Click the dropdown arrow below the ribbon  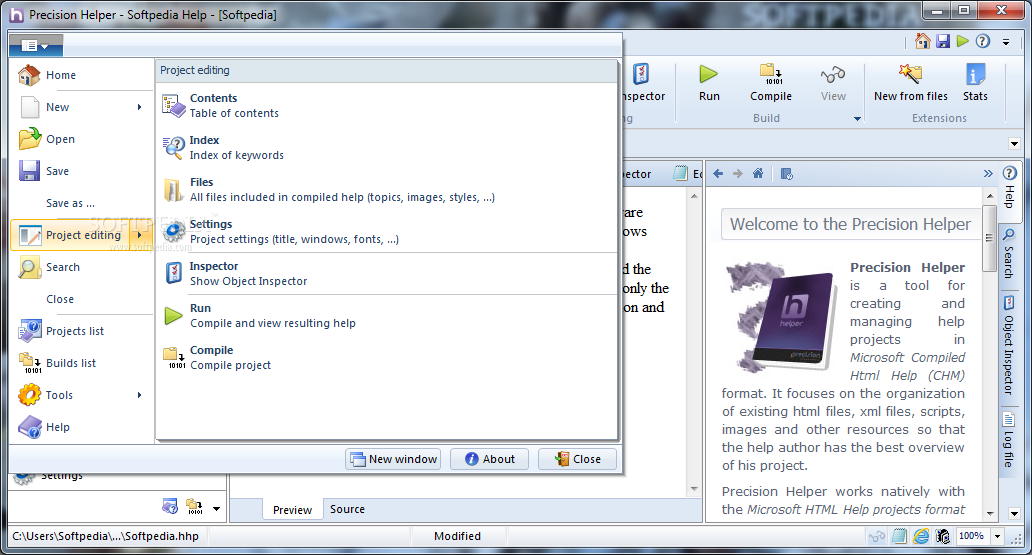click(x=1014, y=144)
